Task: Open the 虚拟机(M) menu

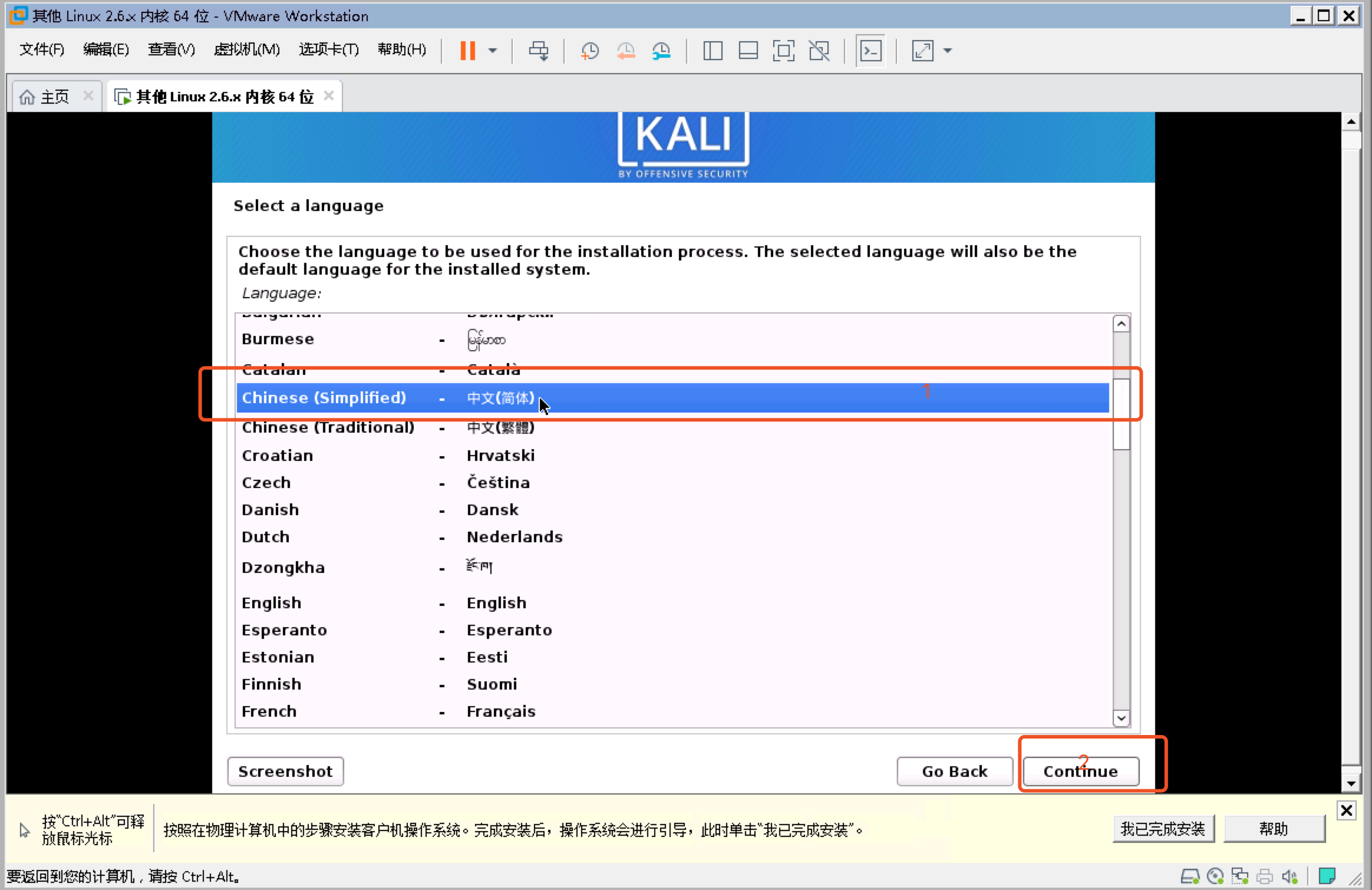Action: coord(247,50)
